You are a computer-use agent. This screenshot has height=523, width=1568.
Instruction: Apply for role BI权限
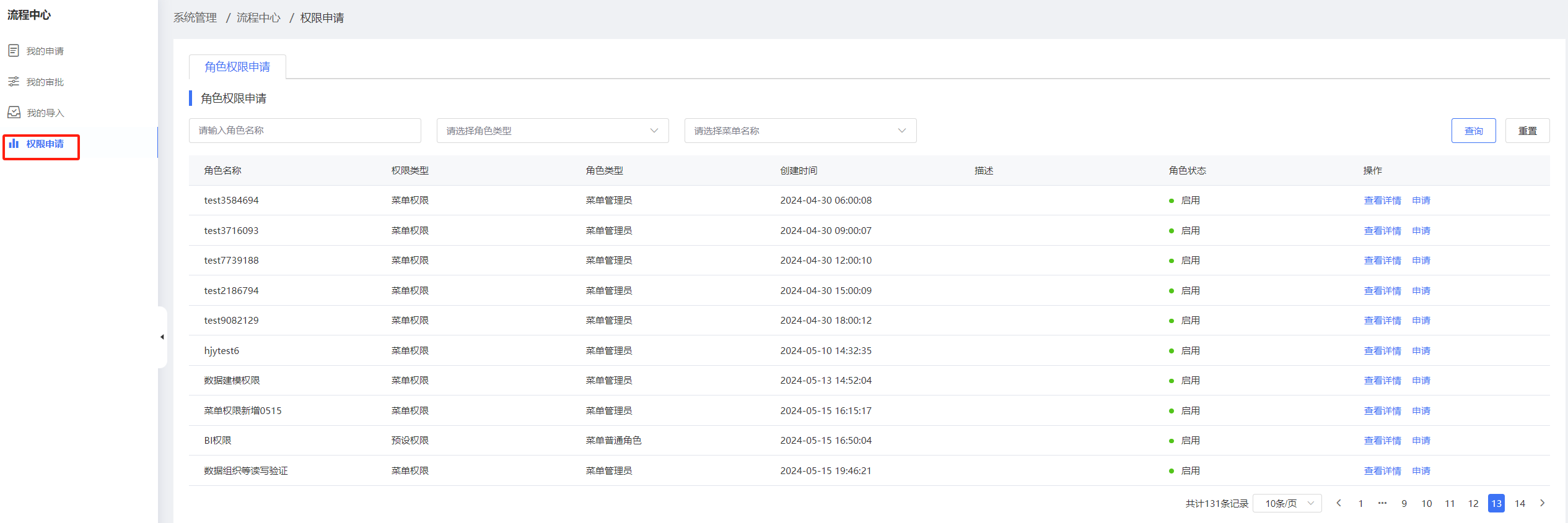click(1421, 441)
